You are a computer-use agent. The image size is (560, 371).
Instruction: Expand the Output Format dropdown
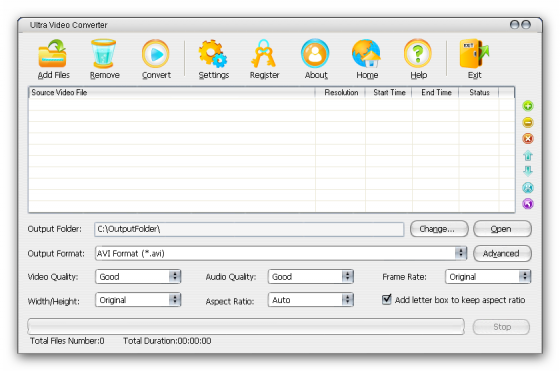pyautogui.click(x=461, y=253)
